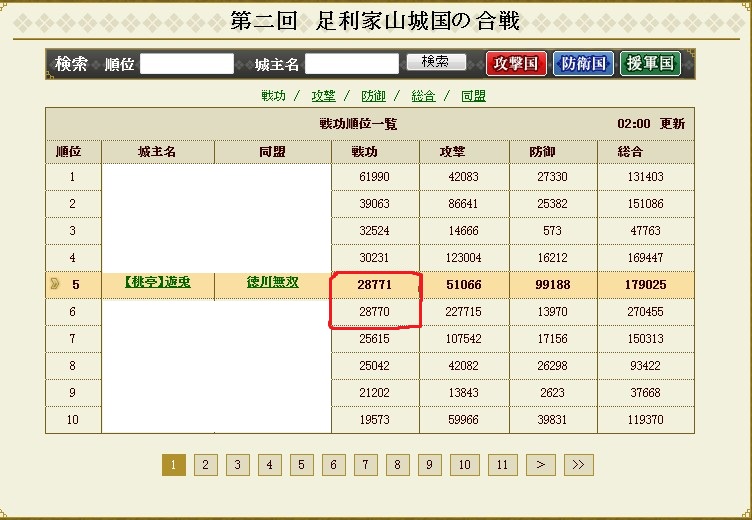
Task: Go to page 3 of rankings
Action: [238, 465]
